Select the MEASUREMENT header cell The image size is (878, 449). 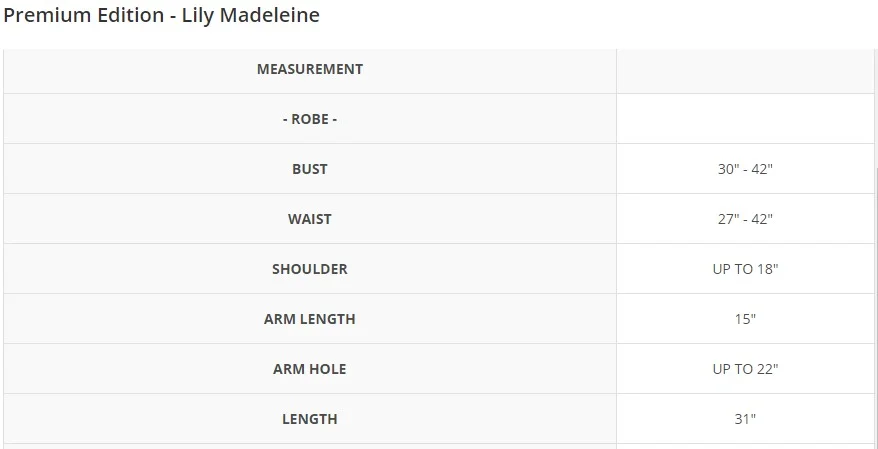coord(310,69)
